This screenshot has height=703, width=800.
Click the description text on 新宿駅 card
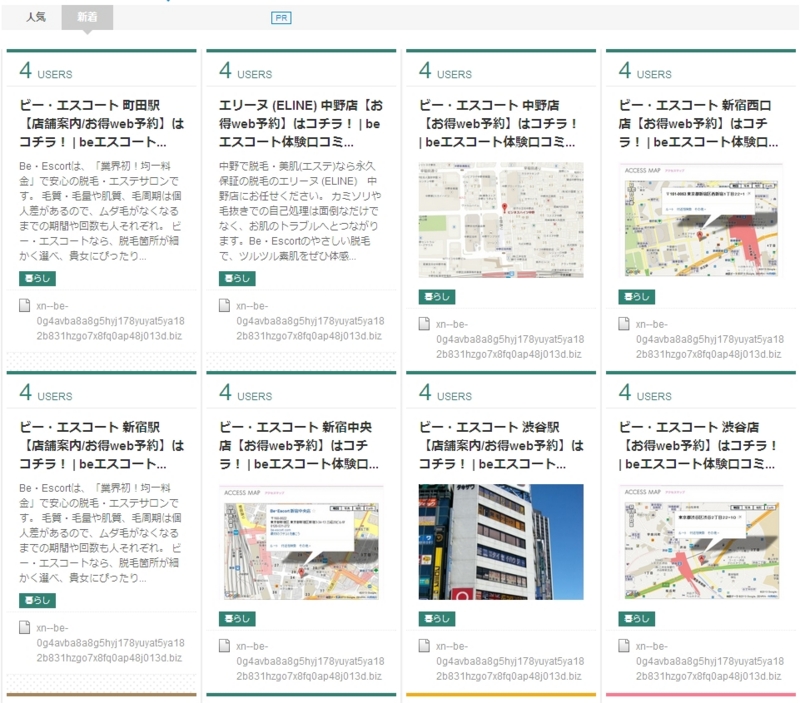click(100, 533)
